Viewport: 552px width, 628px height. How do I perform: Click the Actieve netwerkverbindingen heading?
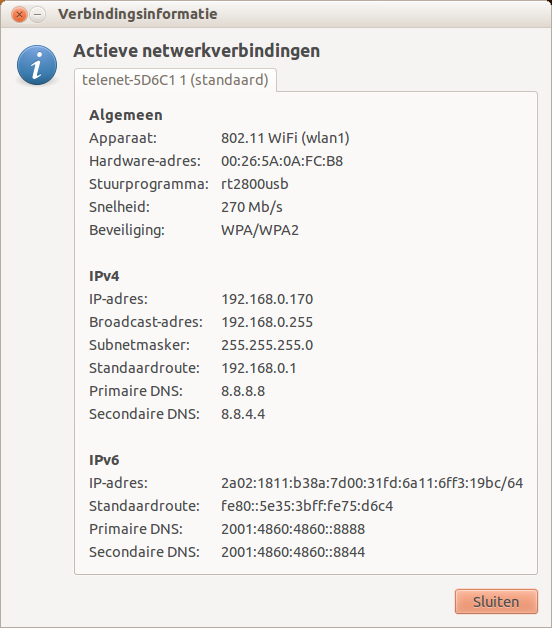pyautogui.click(x=197, y=51)
